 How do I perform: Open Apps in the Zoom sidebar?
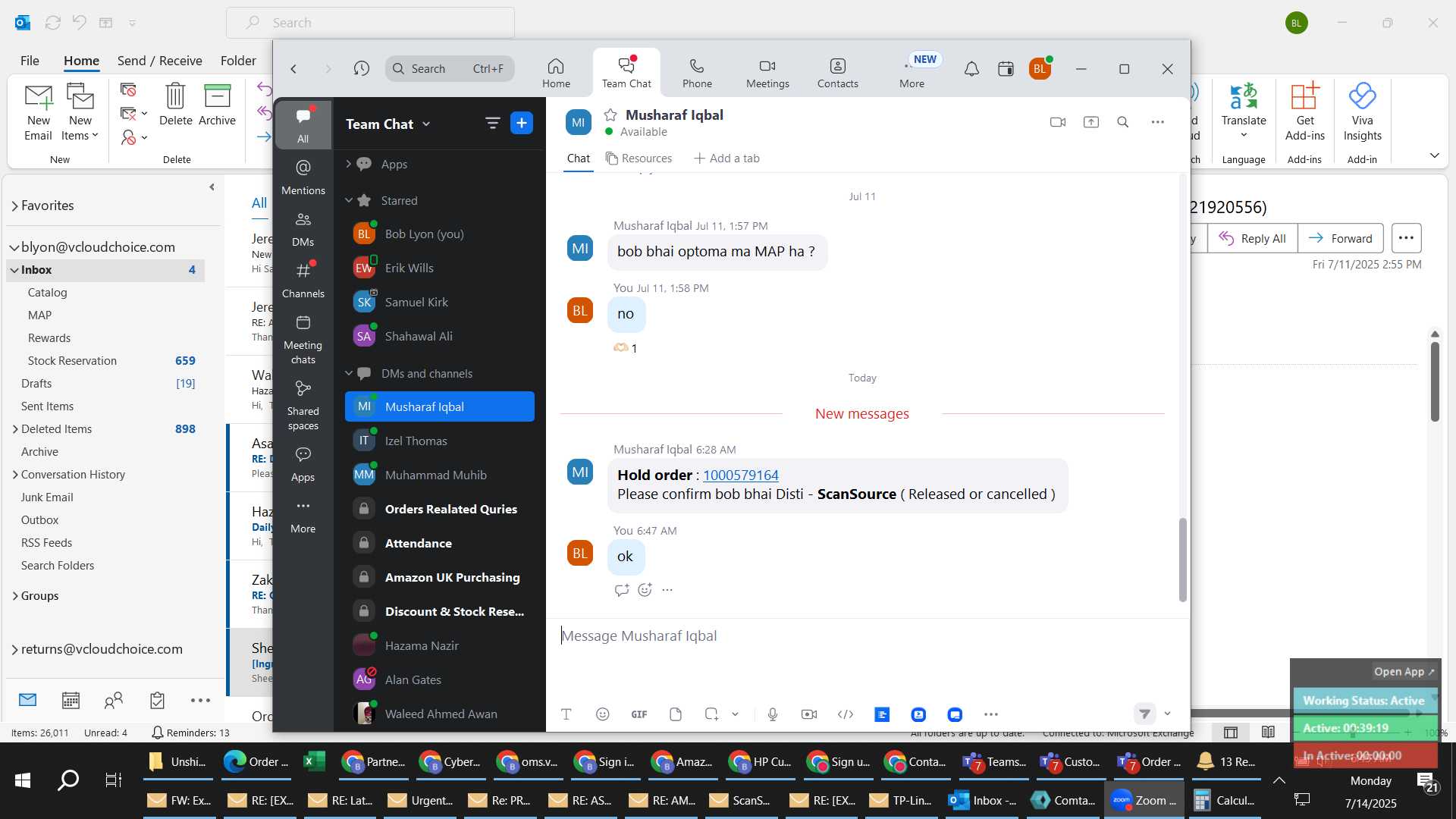tap(303, 464)
